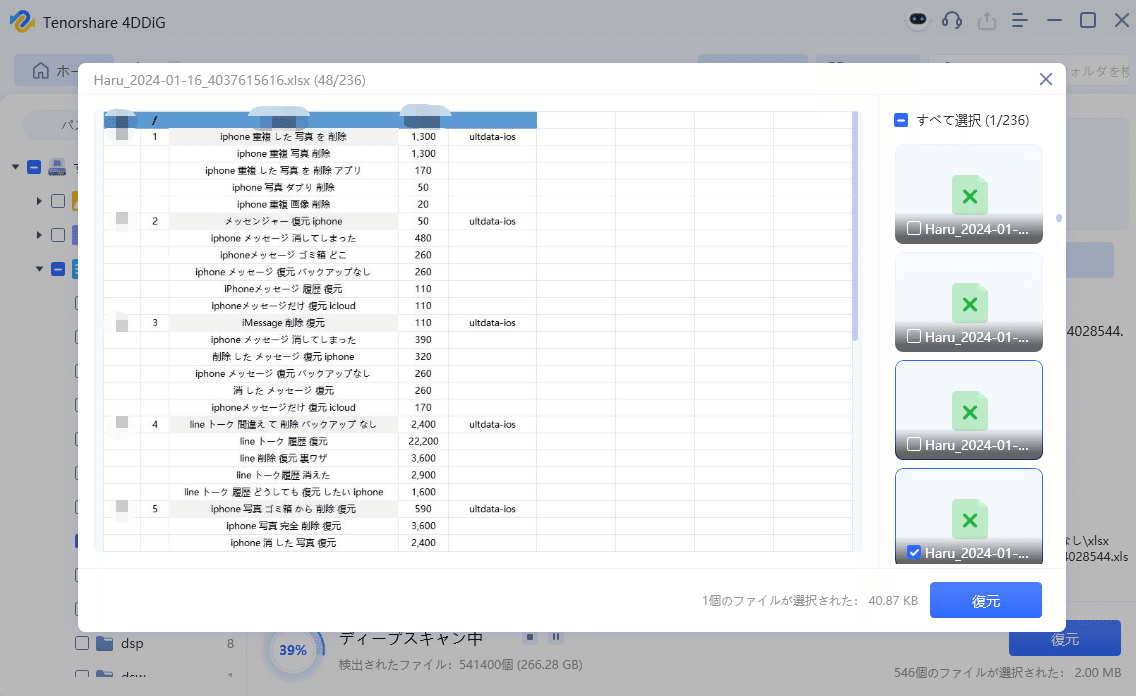Click cell 'line トーク 履歴 復元'
This screenshot has height=696, width=1136.
pyautogui.click(x=283, y=441)
